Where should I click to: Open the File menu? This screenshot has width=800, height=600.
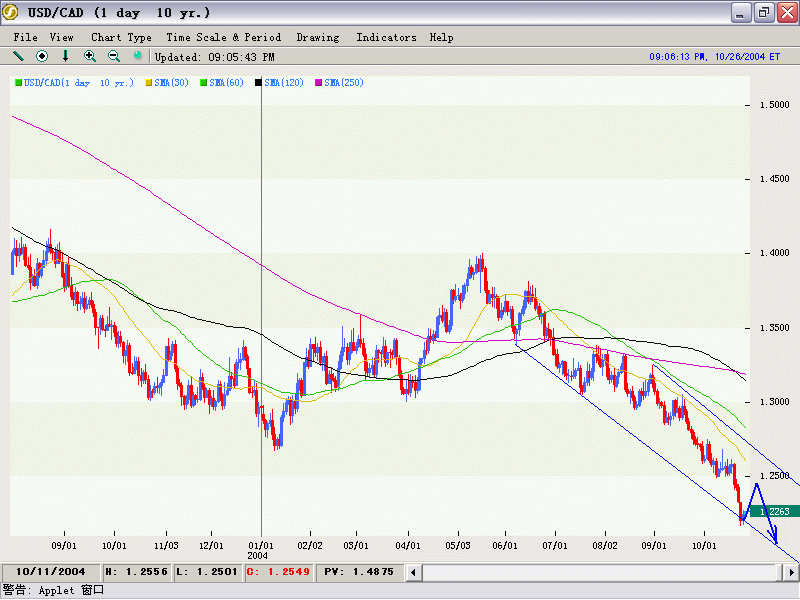tap(26, 37)
